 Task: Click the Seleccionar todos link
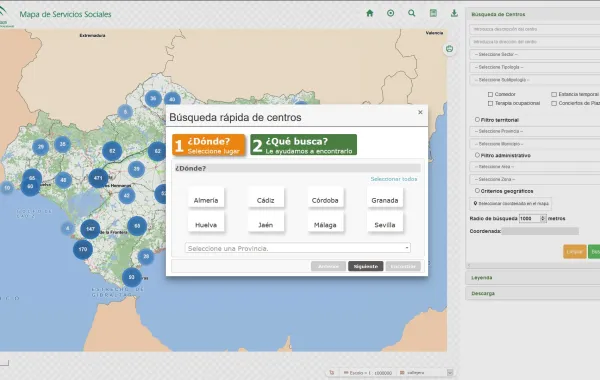click(394, 179)
